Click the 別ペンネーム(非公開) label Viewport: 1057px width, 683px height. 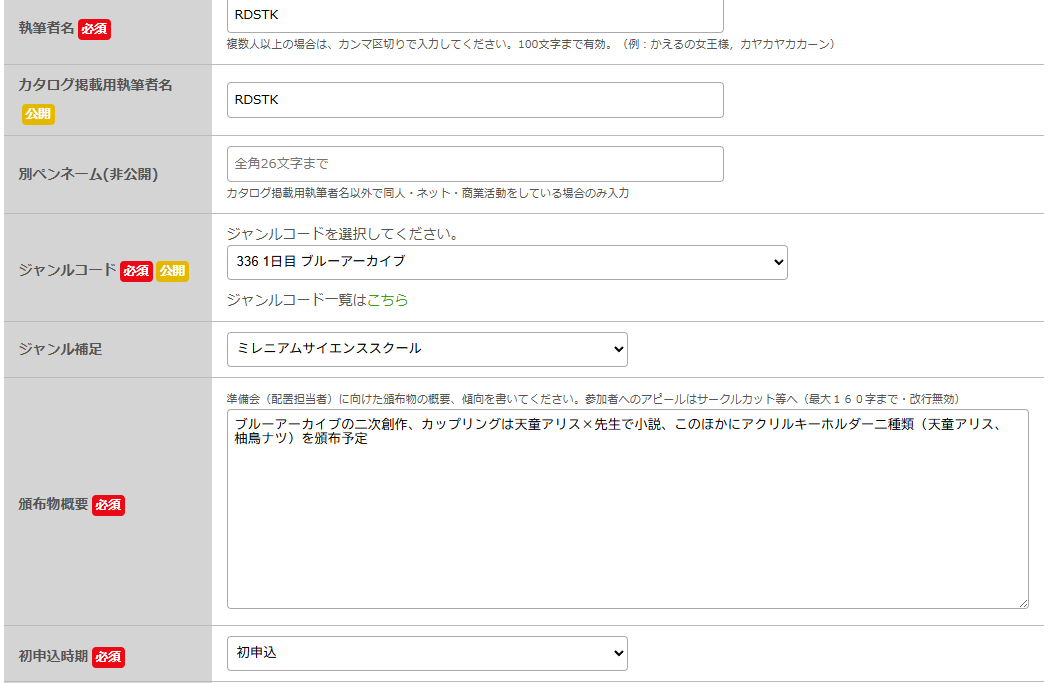click(x=88, y=174)
